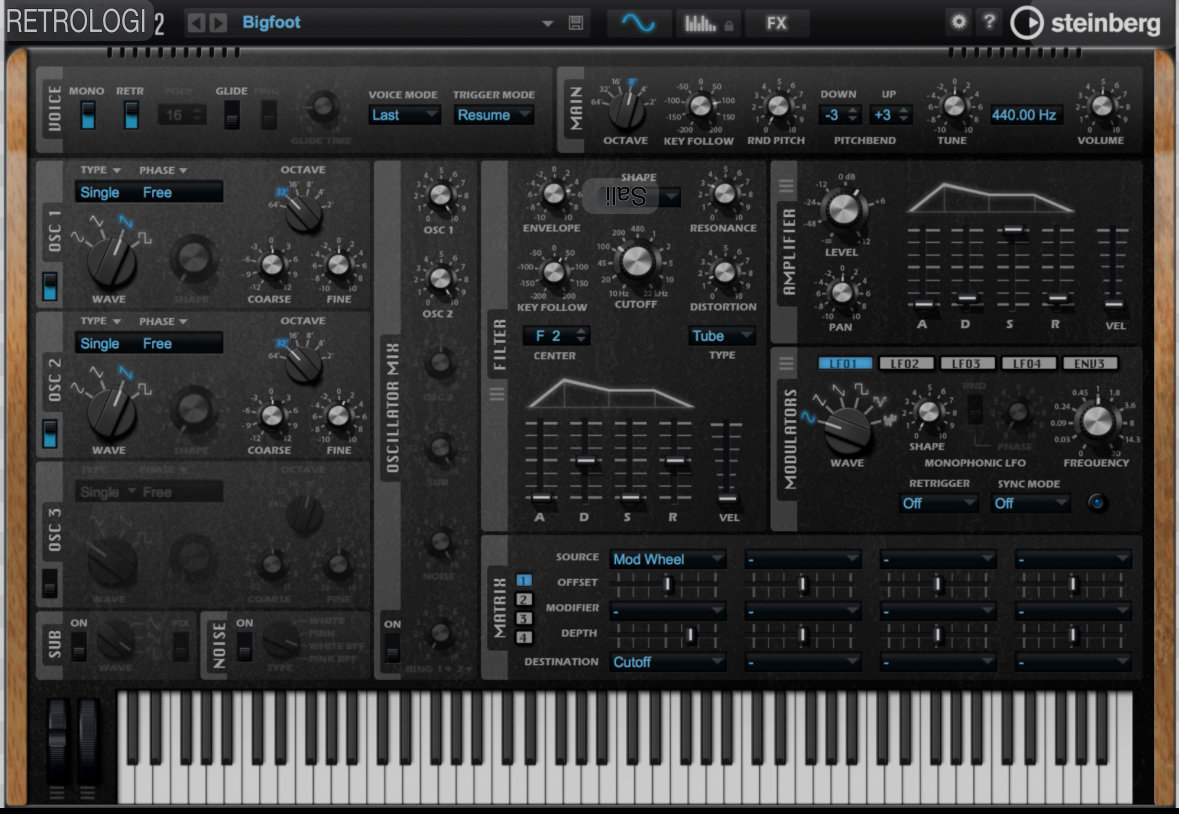Open the filter distortion Type dropdown showing Tube
1179x814 pixels.
tap(721, 336)
